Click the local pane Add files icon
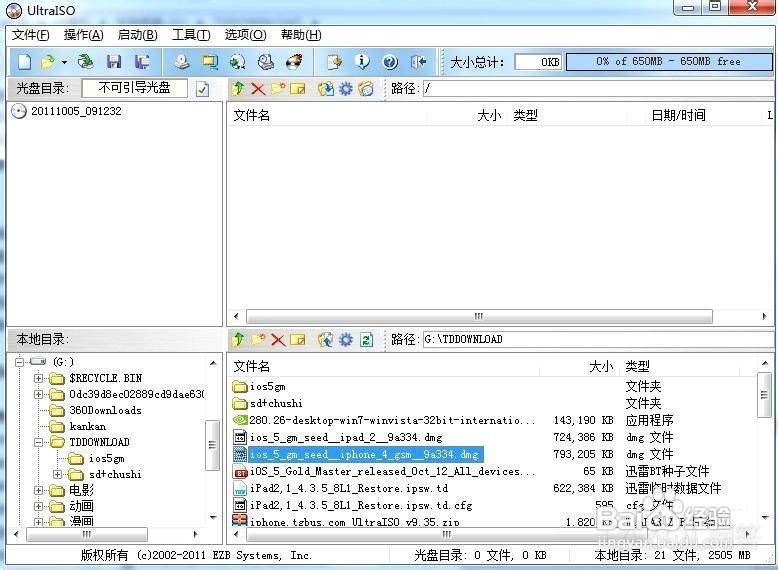Viewport: 778px width, 570px height. tap(326, 339)
